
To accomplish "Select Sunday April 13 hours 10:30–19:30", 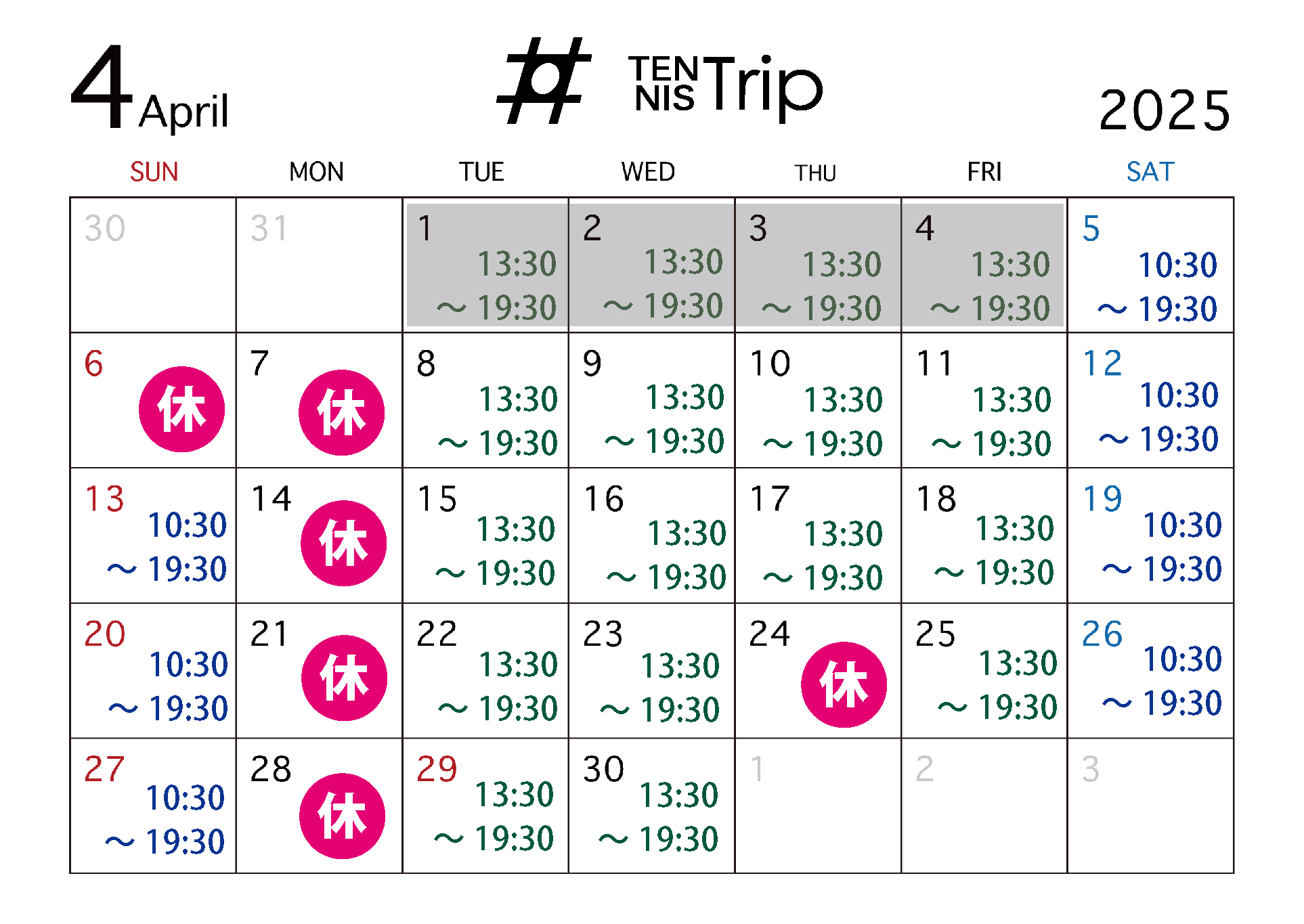I will click(167, 547).
